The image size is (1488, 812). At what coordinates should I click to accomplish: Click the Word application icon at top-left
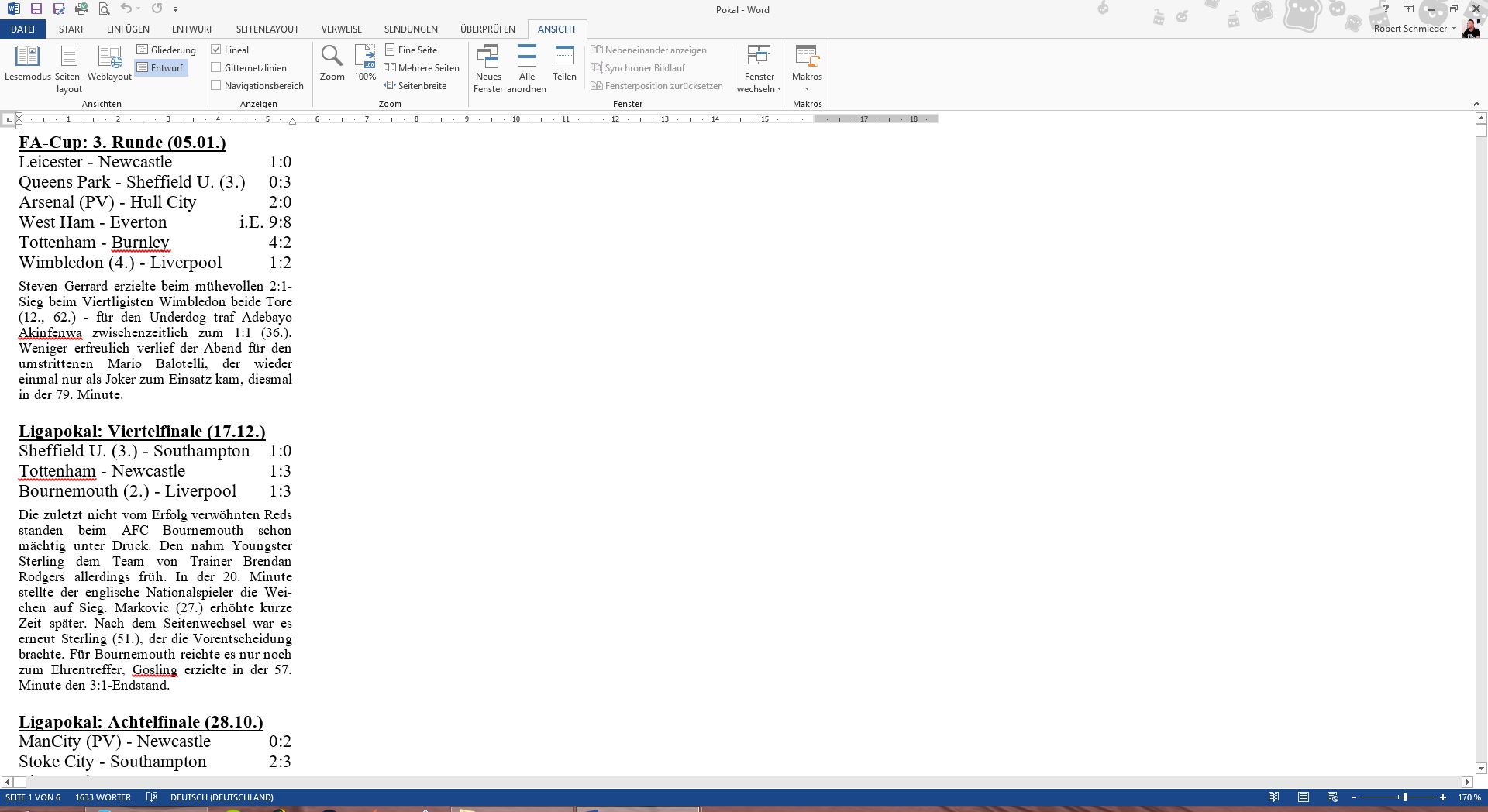point(13,9)
